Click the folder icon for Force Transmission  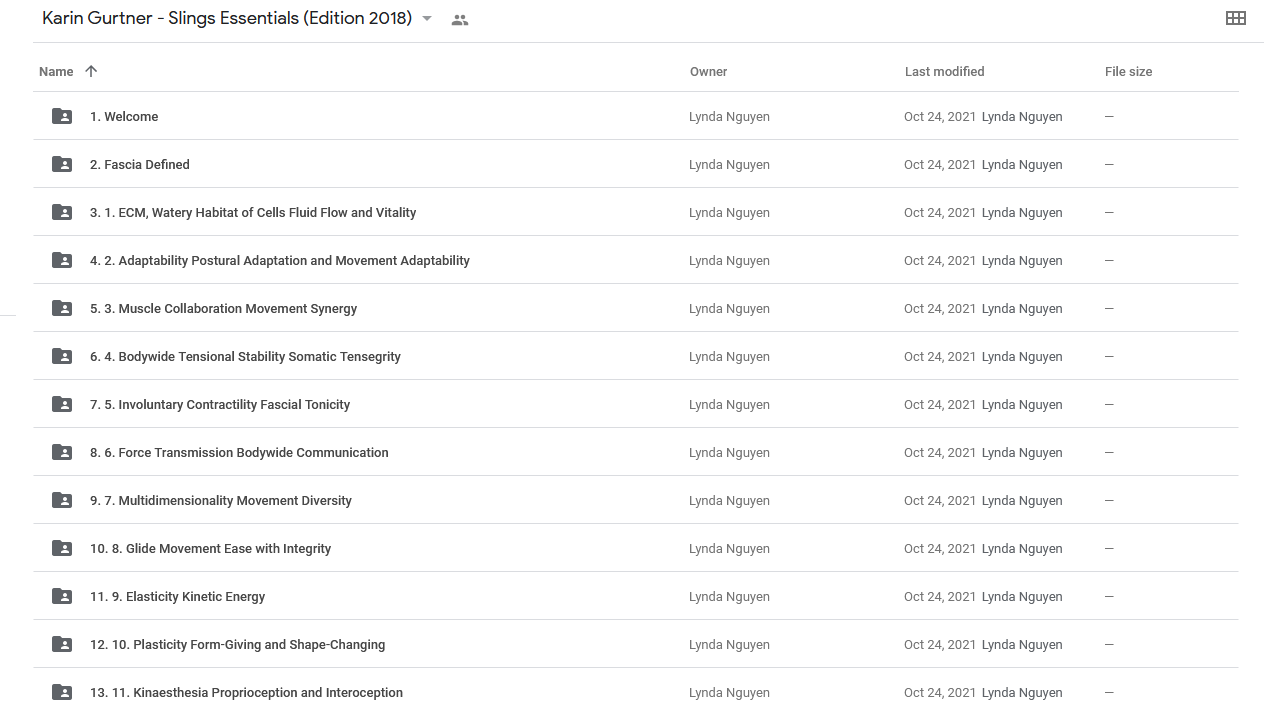coord(62,452)
